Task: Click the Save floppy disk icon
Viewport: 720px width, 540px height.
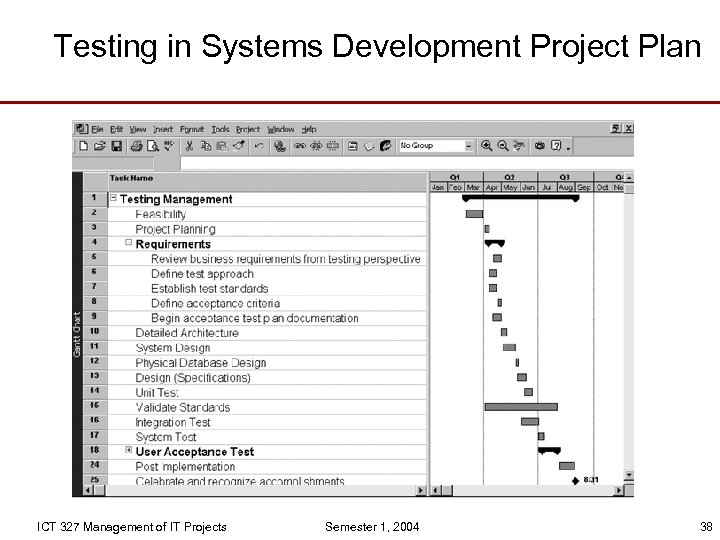Action: click(117, 146)
